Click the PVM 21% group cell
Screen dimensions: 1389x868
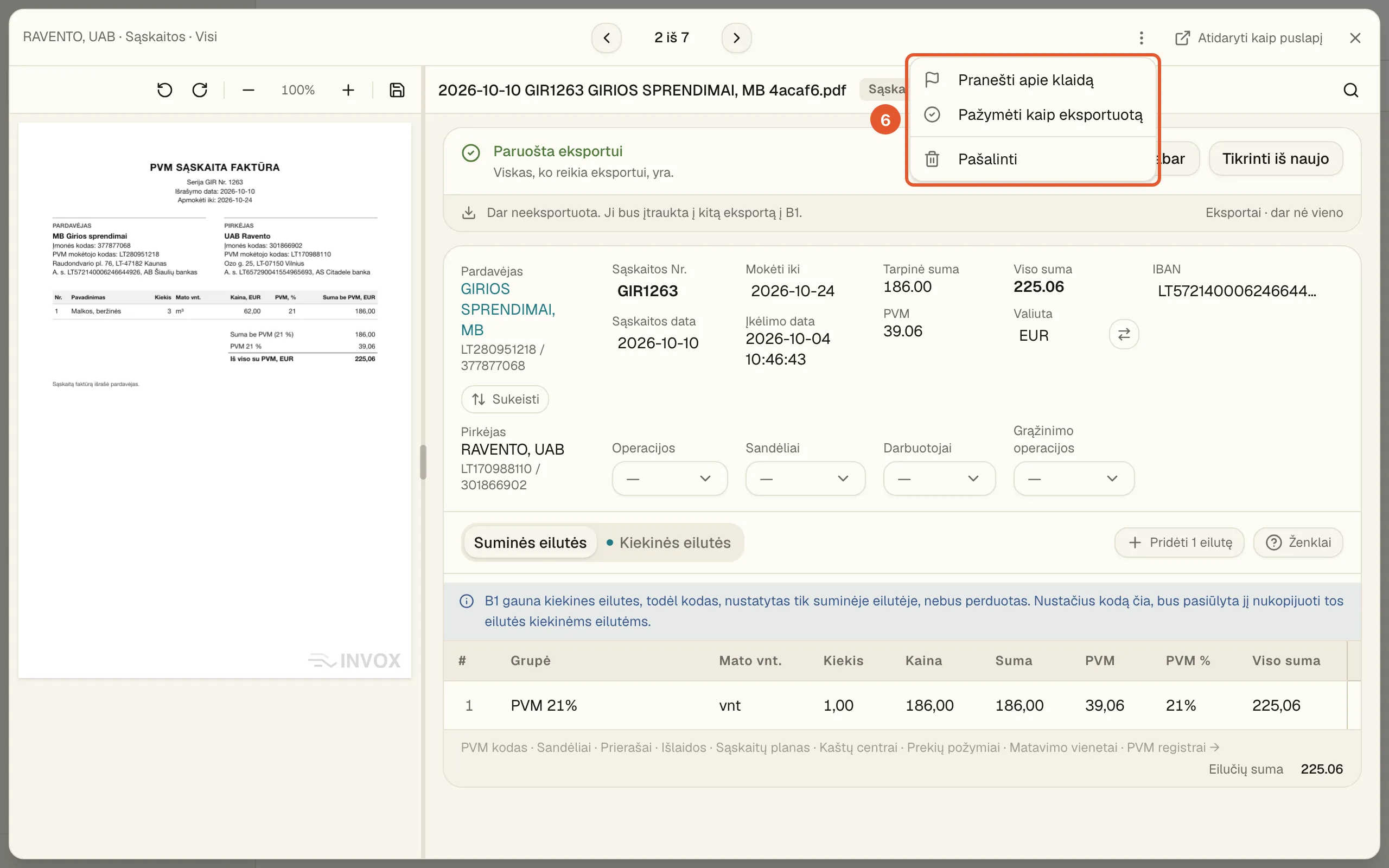(x=544, y=705)
